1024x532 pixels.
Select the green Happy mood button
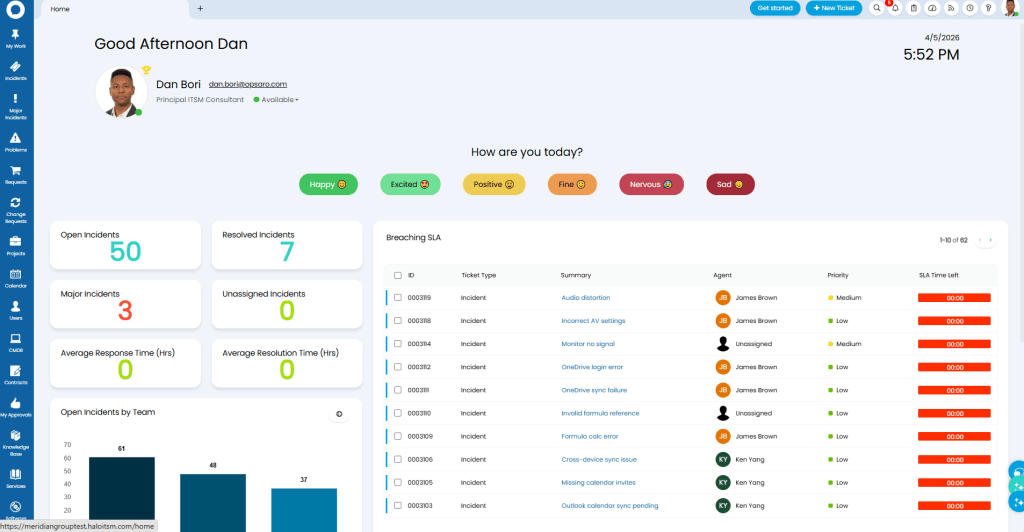click(328, 184)
